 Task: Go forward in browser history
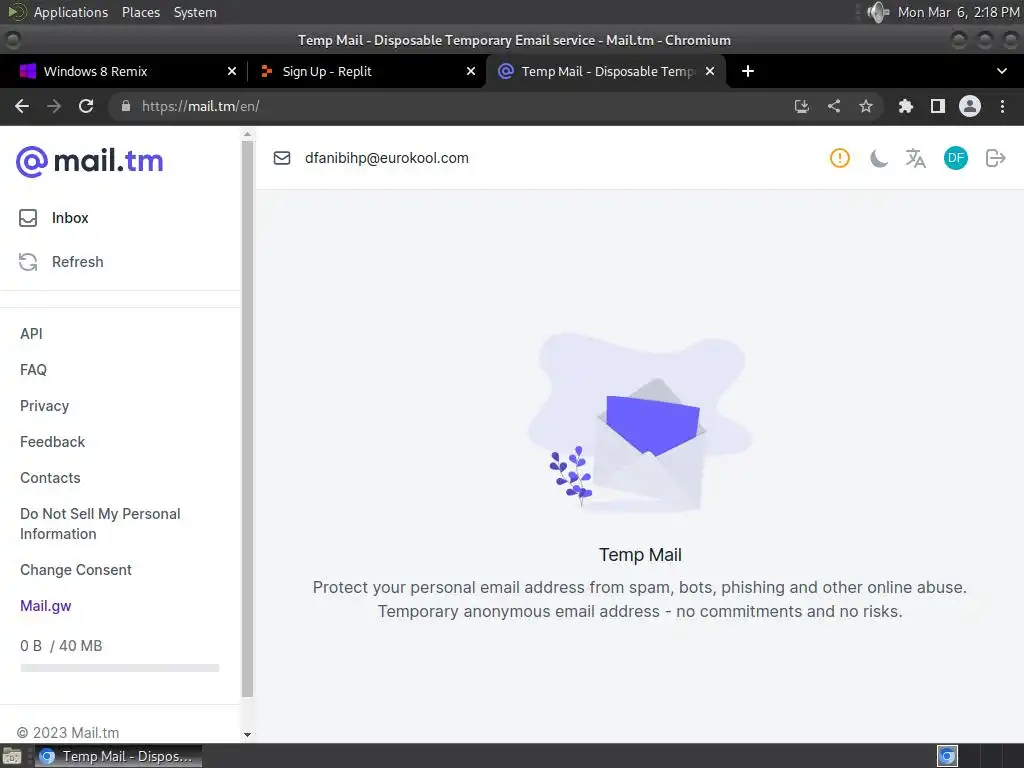(54, 106)
